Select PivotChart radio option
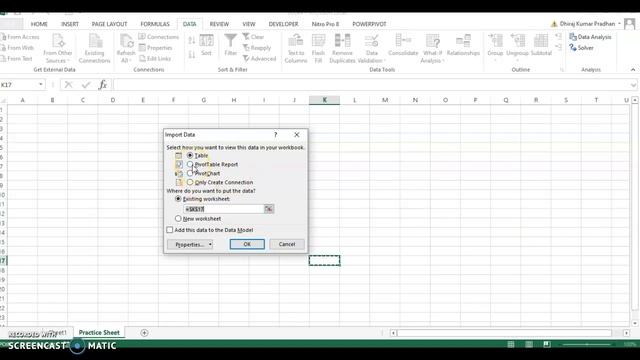This screenshot has height=360, width=640. pyautogui.click(x=190, y=173)
